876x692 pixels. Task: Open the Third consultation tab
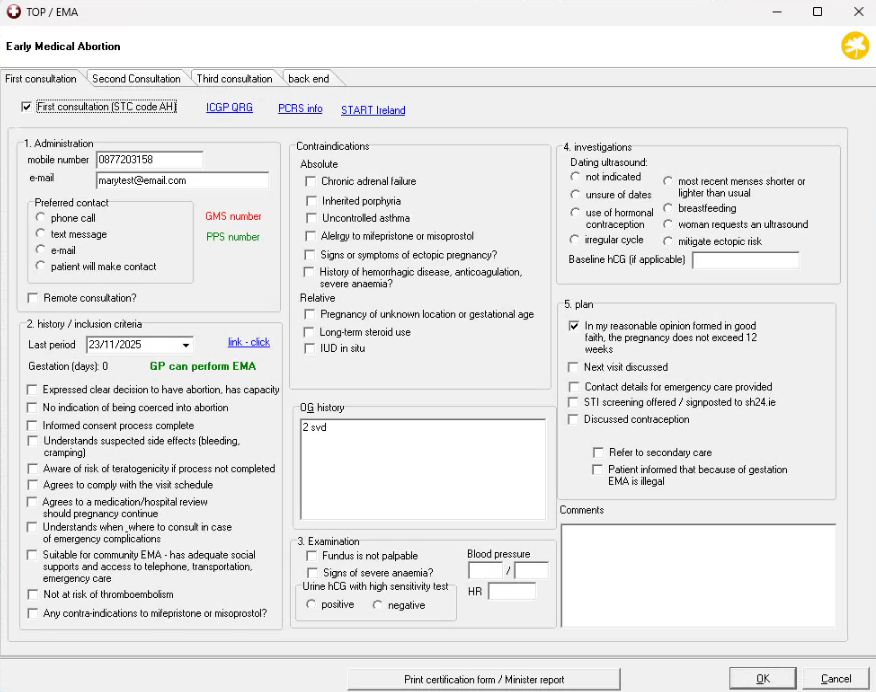(234, 79)
